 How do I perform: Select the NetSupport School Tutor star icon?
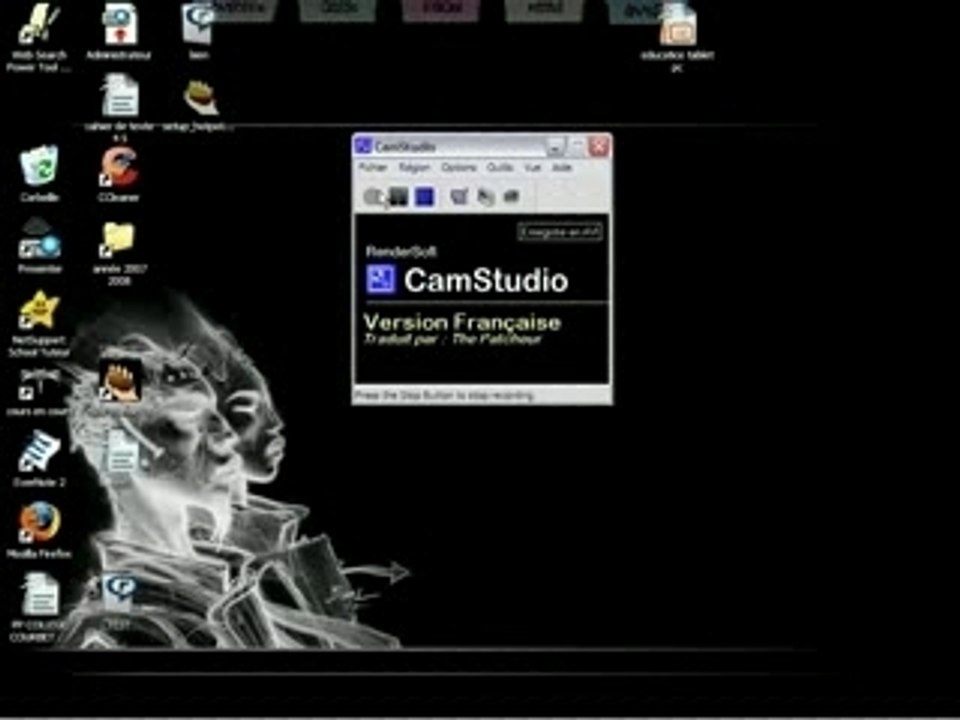pyautogui.click(x=39, y=323)
